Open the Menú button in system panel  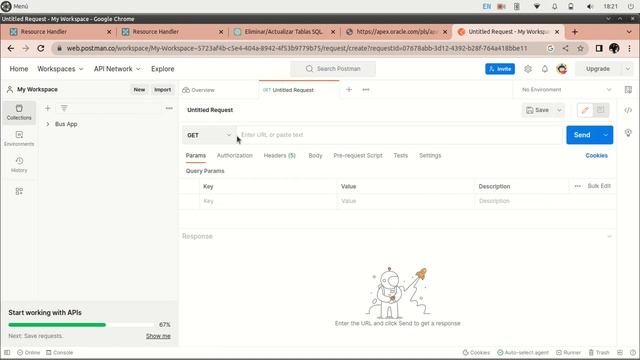click(x=15, y=6)
